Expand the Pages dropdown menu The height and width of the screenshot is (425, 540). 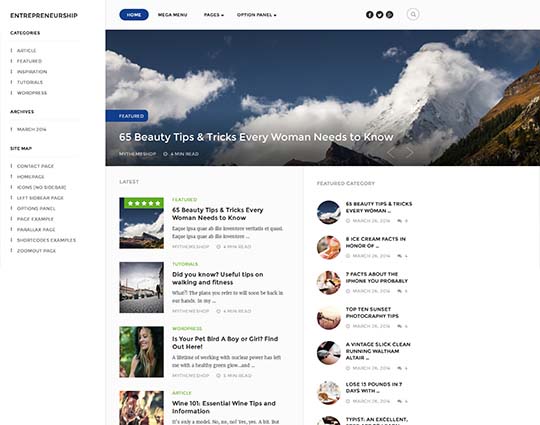(x=214, y=15)
